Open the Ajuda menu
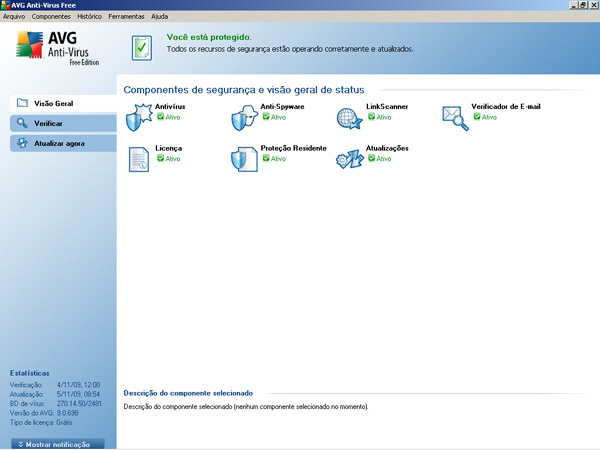 [x=159, y=16]
